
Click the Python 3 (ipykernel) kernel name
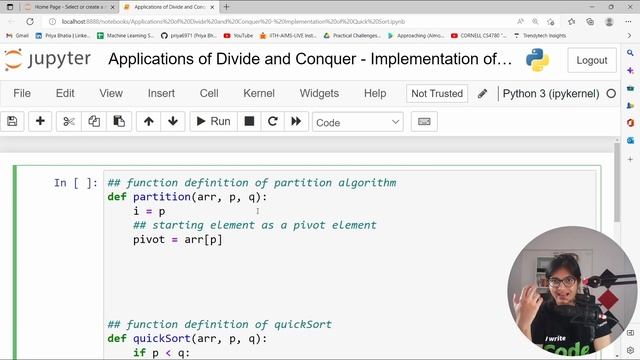(551, 93)
